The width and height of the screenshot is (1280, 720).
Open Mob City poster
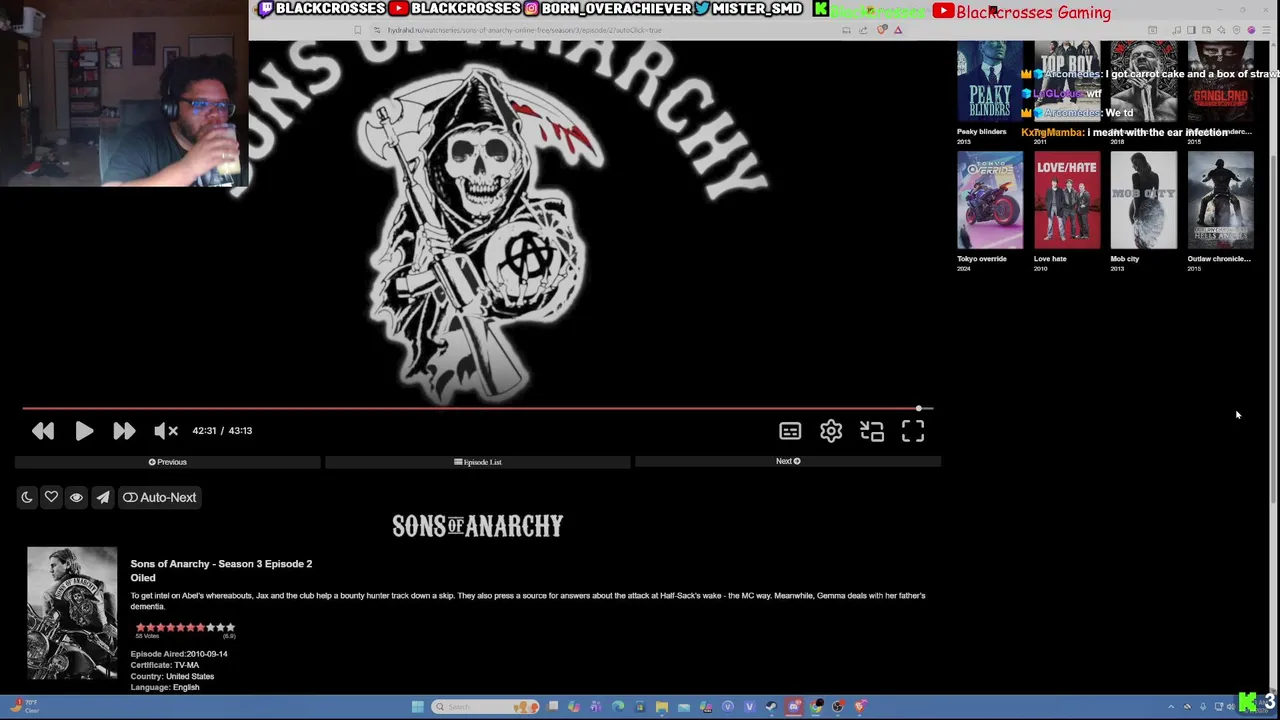[x=1144, y=200]
